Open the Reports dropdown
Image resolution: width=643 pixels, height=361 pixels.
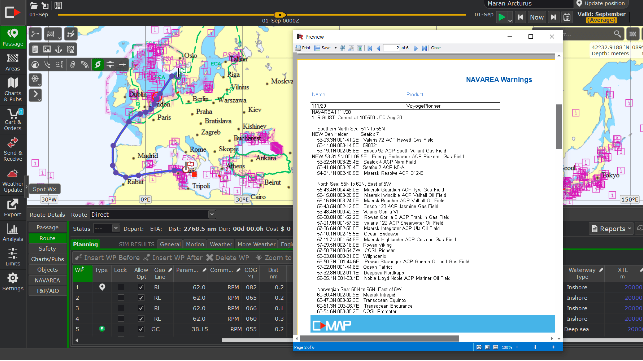[611, 228]
